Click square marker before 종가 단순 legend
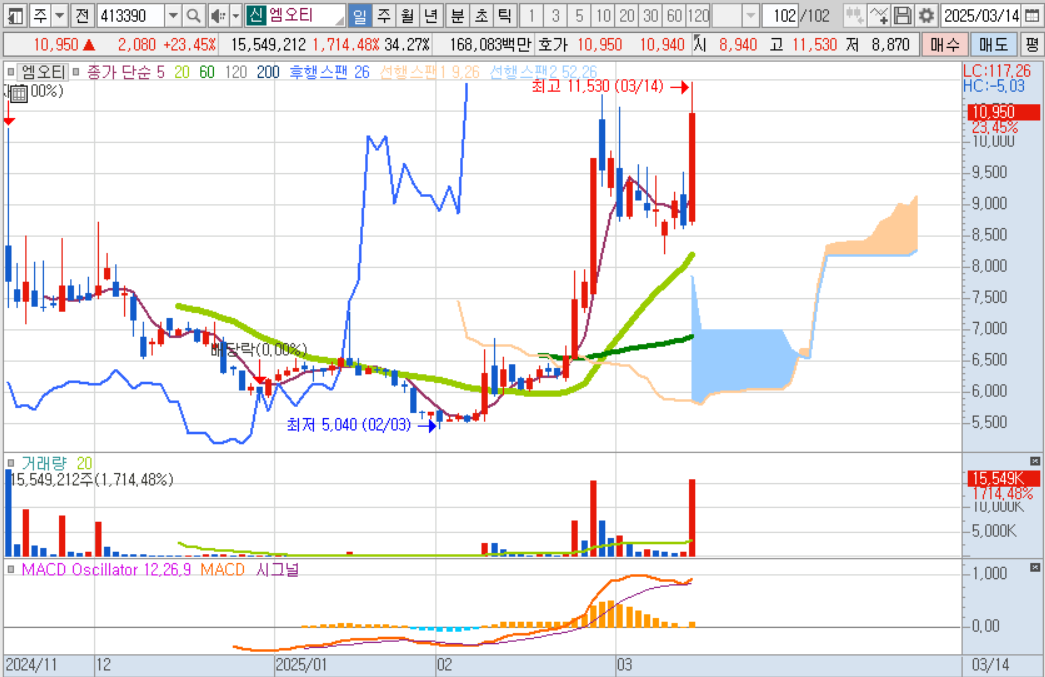Image resolution: width=1045 pixels, height=677 pixels. (76, 71)
